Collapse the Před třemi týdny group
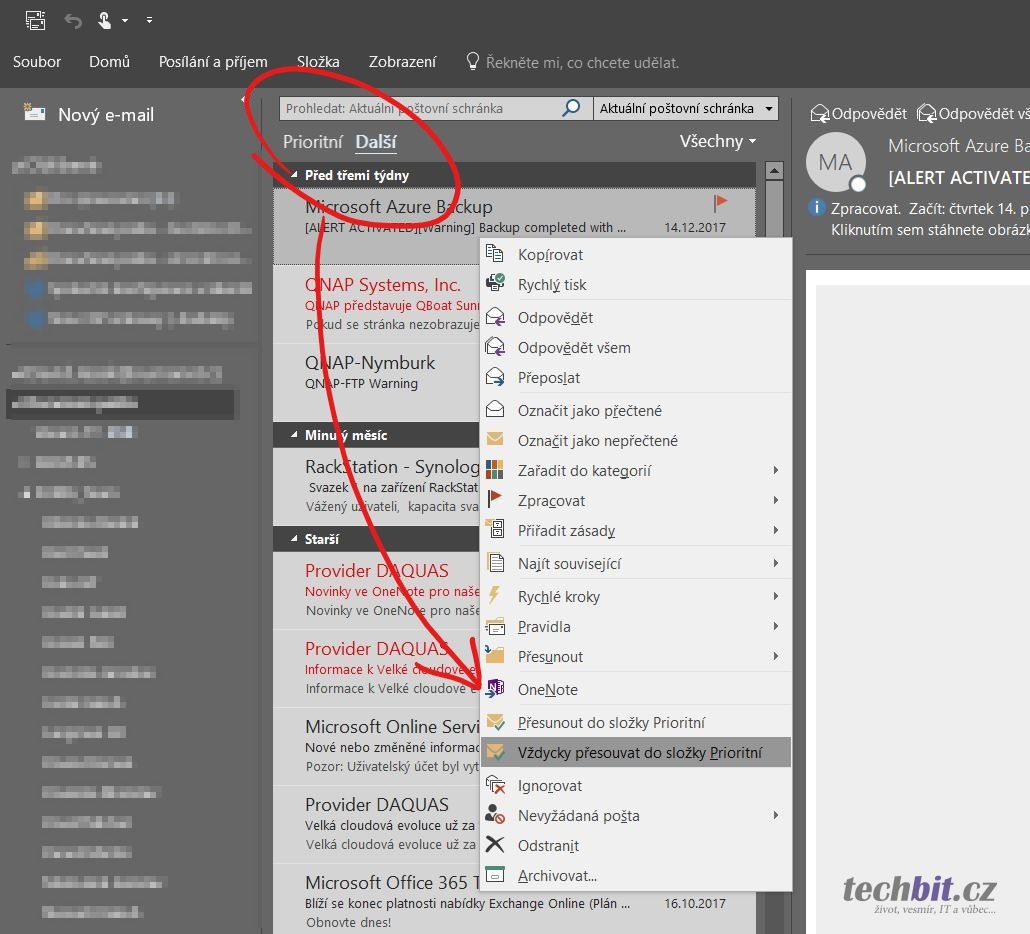 click(x=294, y=175)
